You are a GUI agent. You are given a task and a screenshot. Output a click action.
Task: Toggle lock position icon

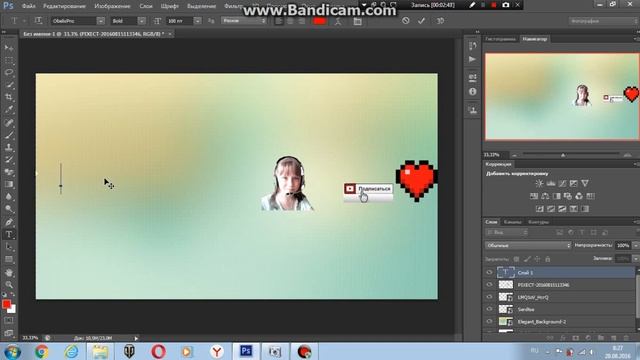pyautogui.click(x=537, y=259)
